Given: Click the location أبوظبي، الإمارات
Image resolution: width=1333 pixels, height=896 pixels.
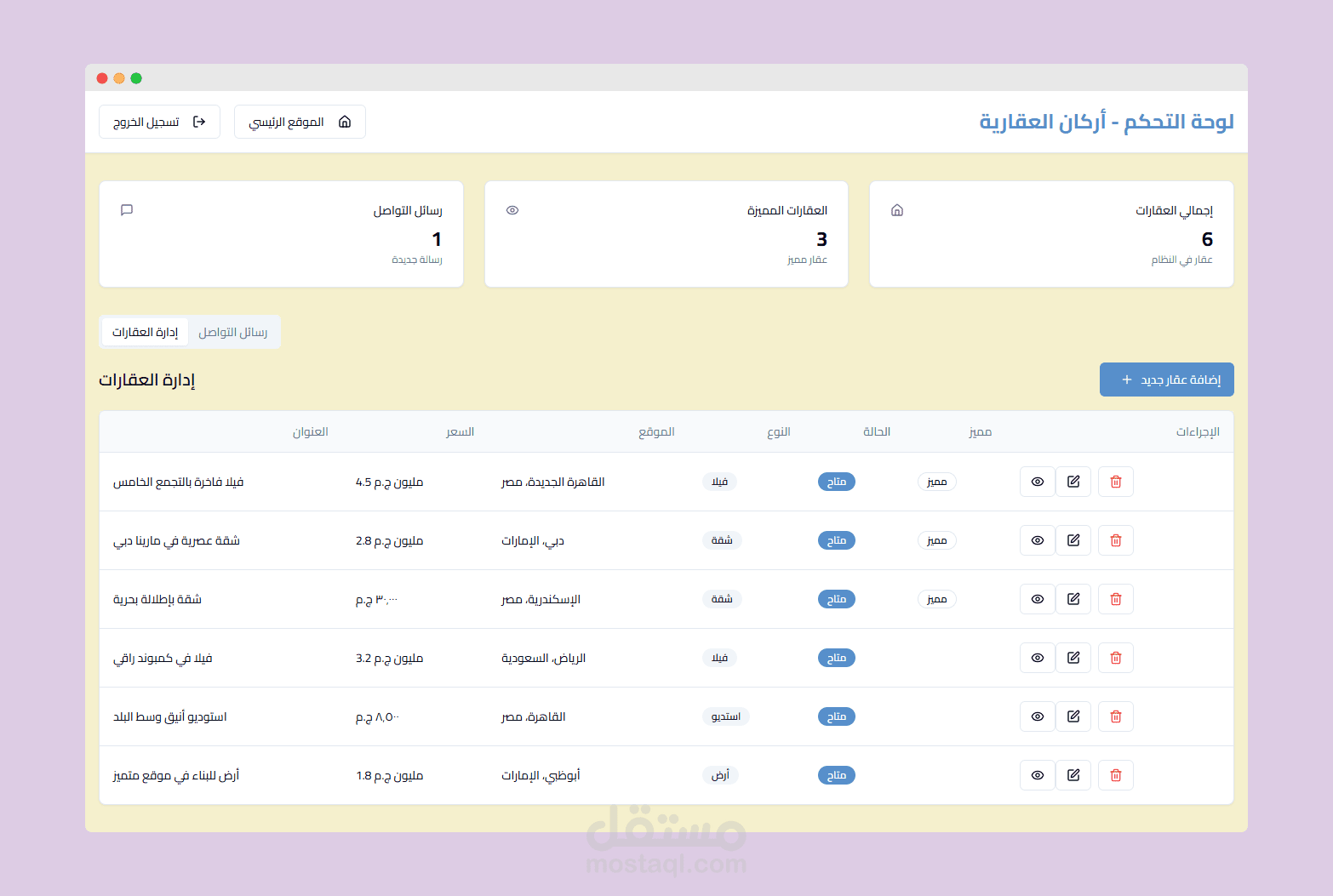Looking at the screenshot, I should 541,775.
